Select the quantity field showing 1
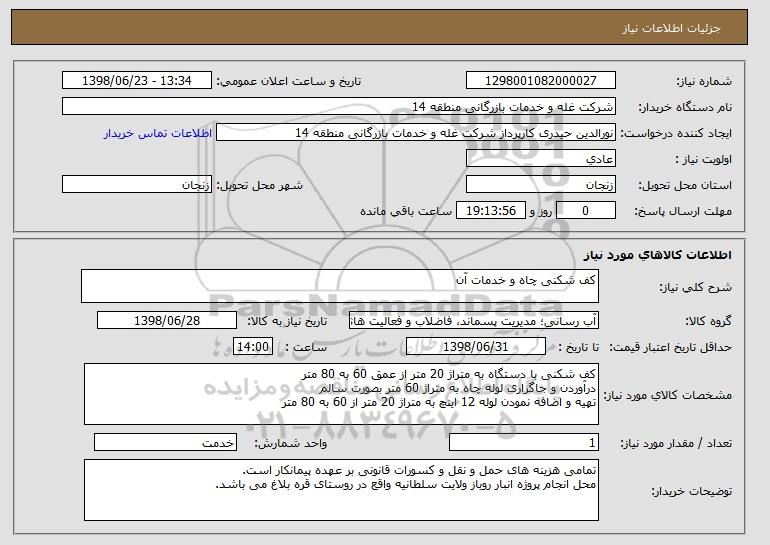Image resolution: width=770 pixels, height=545 pixels. click(x=524, y=442)
